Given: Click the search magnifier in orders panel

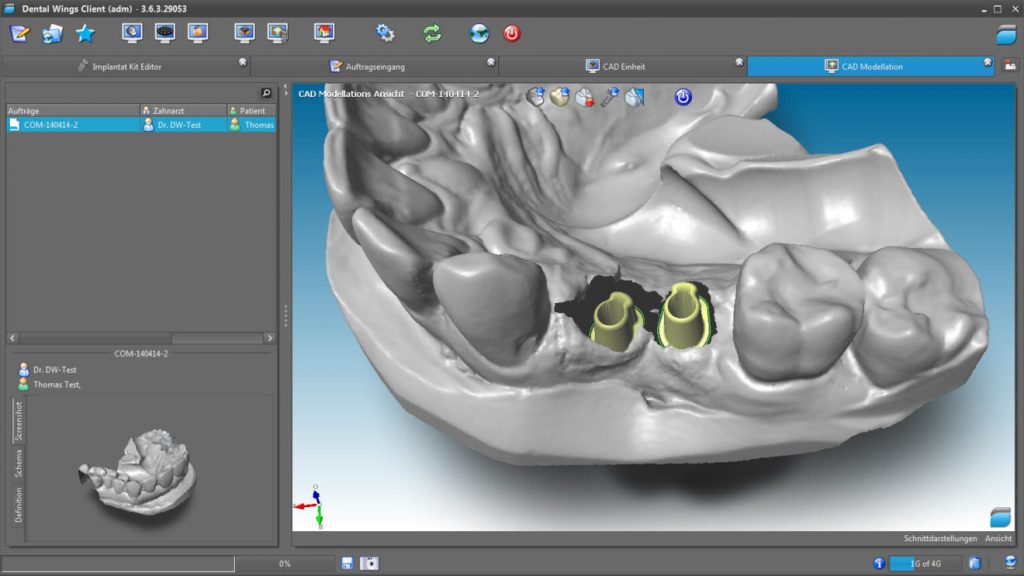Looking at the screenshot, I should point(266,93).
